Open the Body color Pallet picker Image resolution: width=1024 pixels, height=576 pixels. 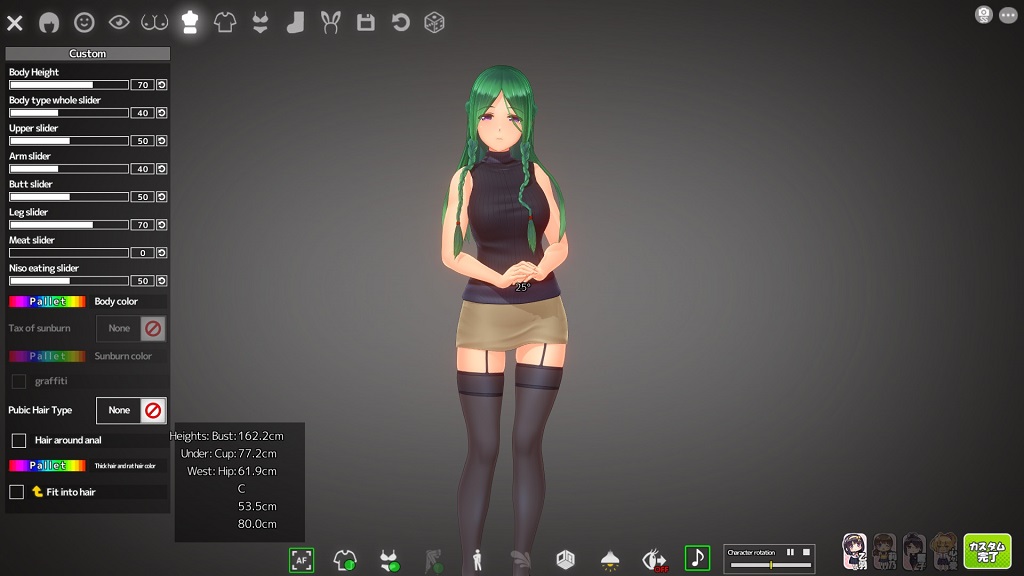(47, 301)
